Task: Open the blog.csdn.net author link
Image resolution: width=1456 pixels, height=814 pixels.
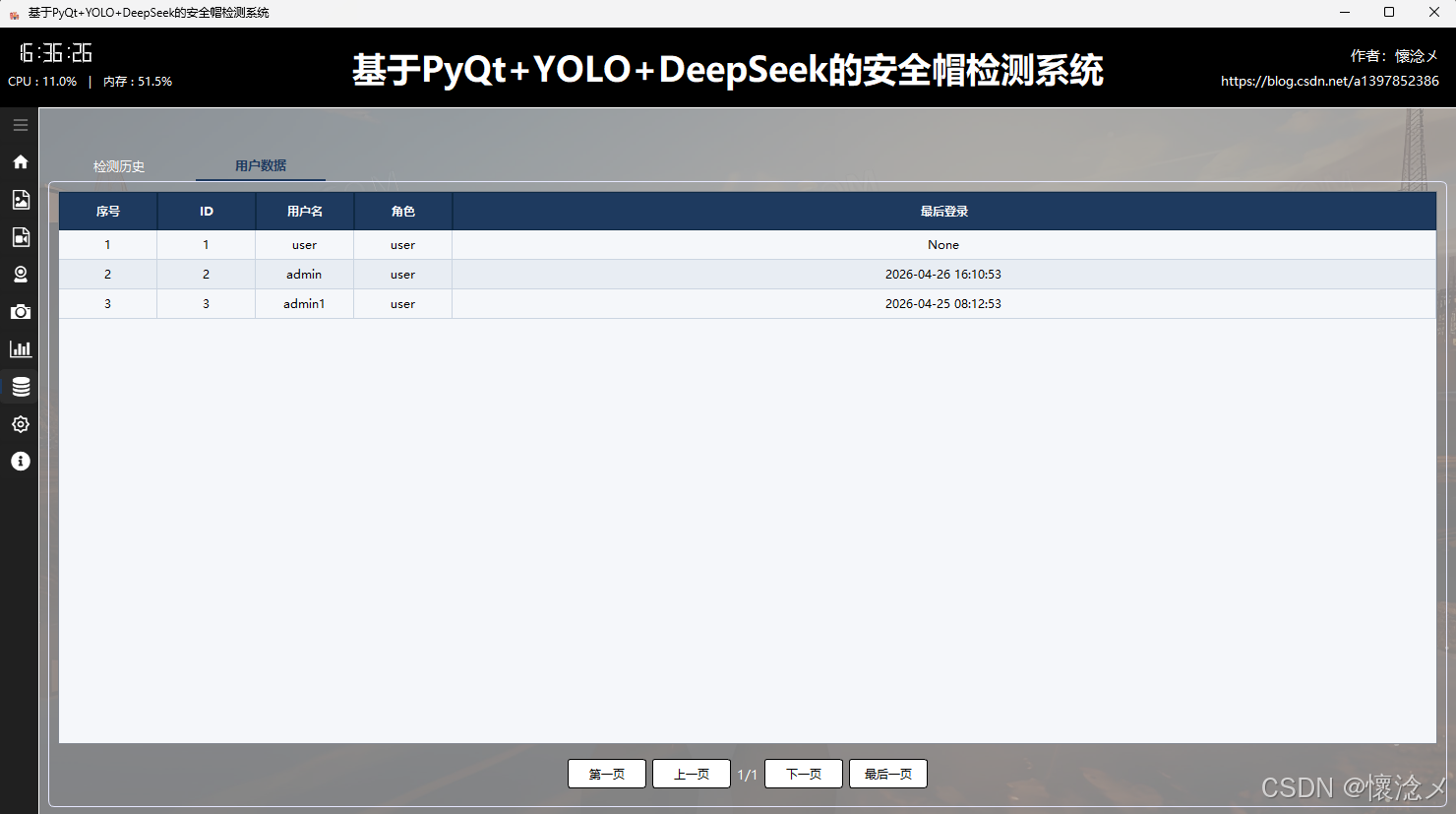Action: (x=1329, y=81)
